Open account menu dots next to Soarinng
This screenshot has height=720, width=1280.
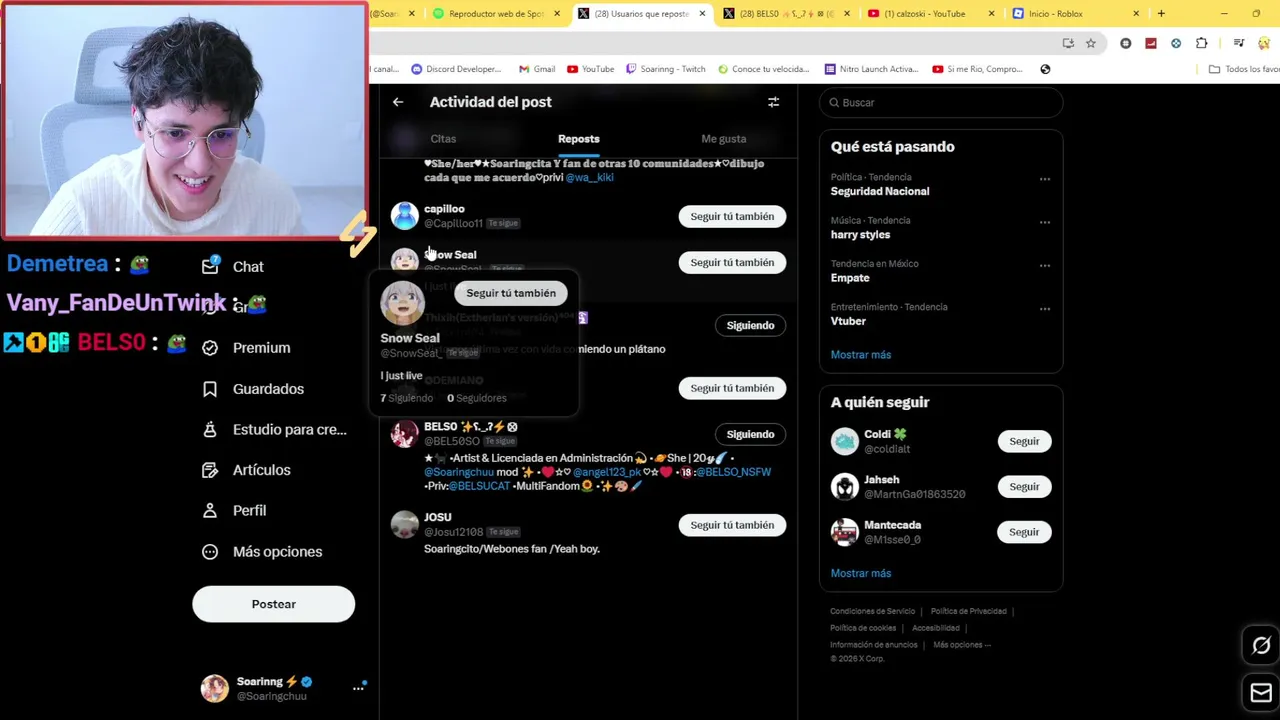[358, 688]
